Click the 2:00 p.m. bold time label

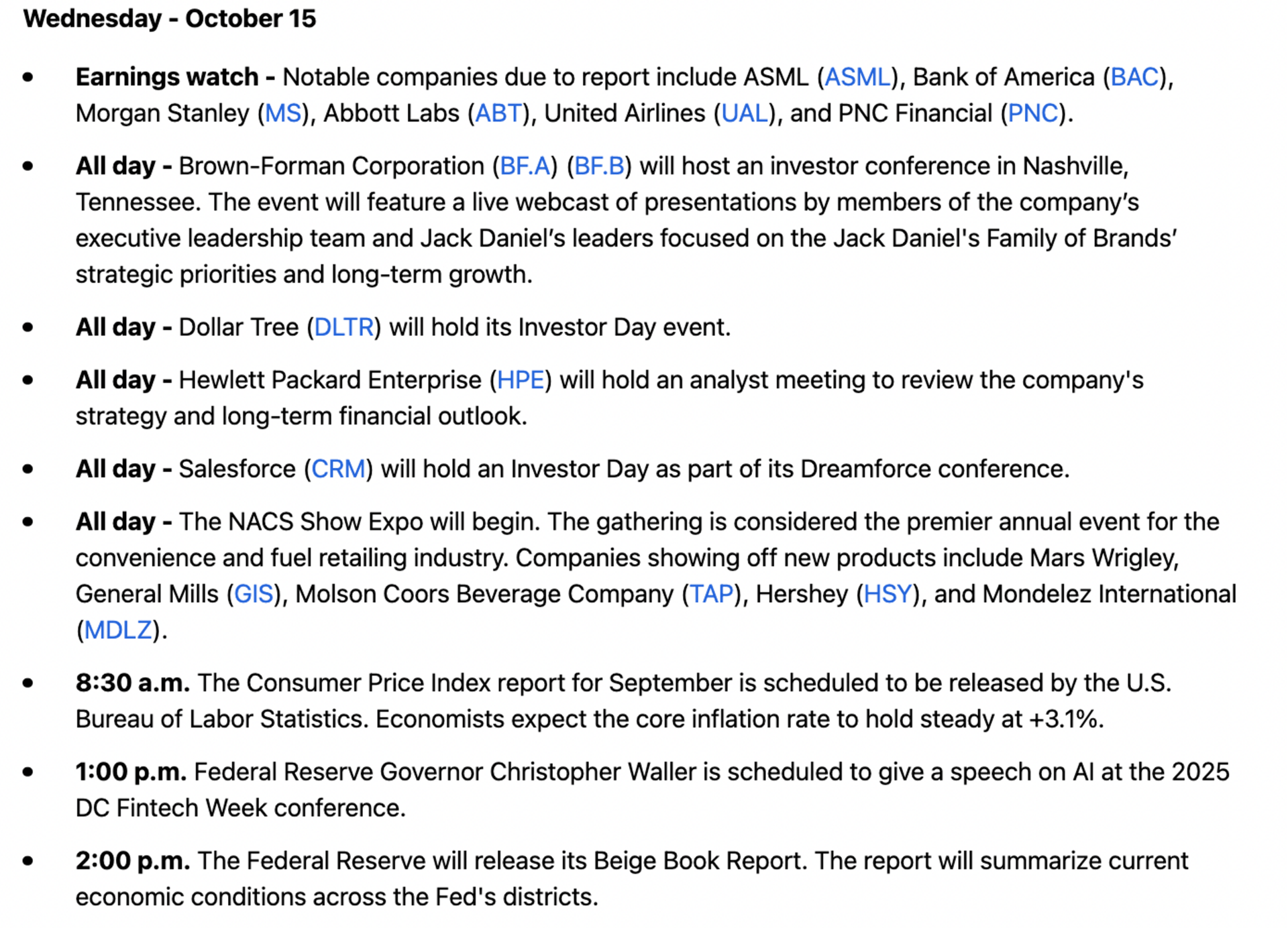coord(132,861)
